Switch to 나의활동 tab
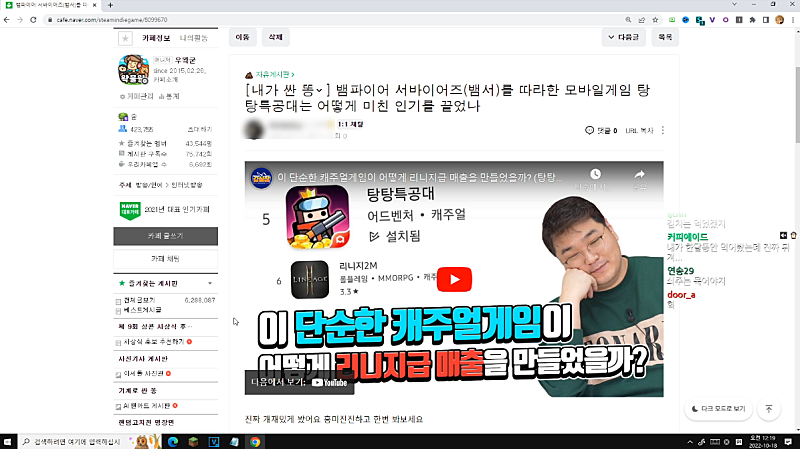 pos(193,38)
